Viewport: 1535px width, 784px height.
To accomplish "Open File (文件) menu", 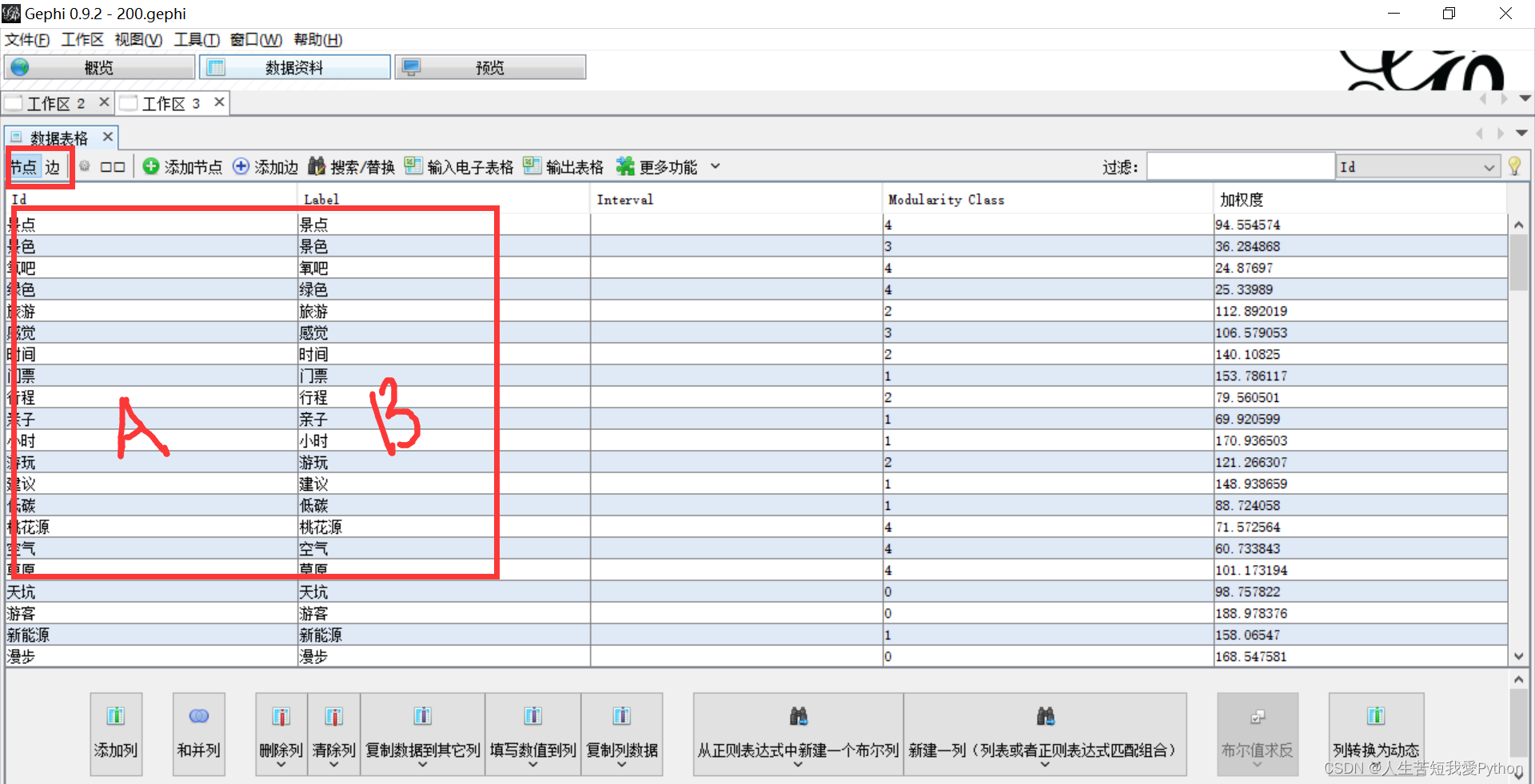I will click(26, 40).
